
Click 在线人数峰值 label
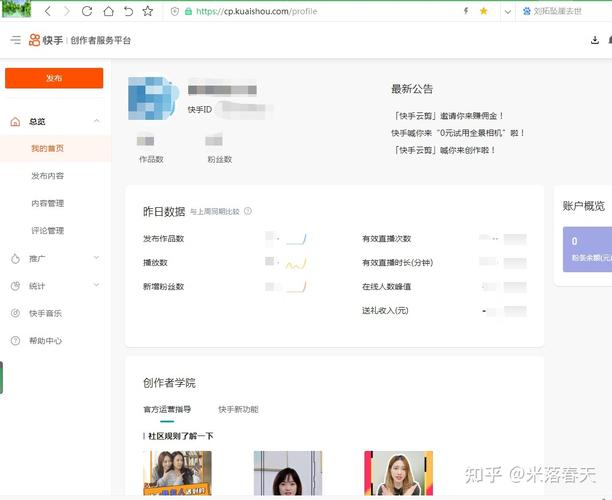coord(386,286)
